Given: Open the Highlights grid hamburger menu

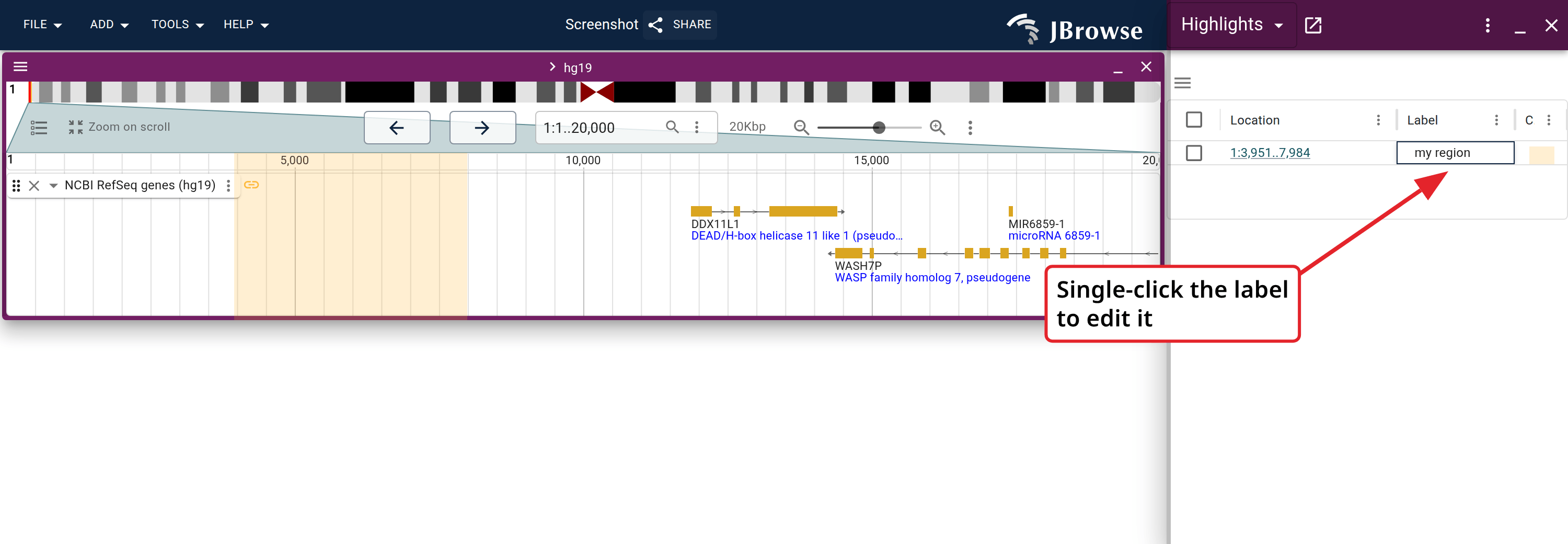Looking at the screenshot, I should coord(1182,83).
